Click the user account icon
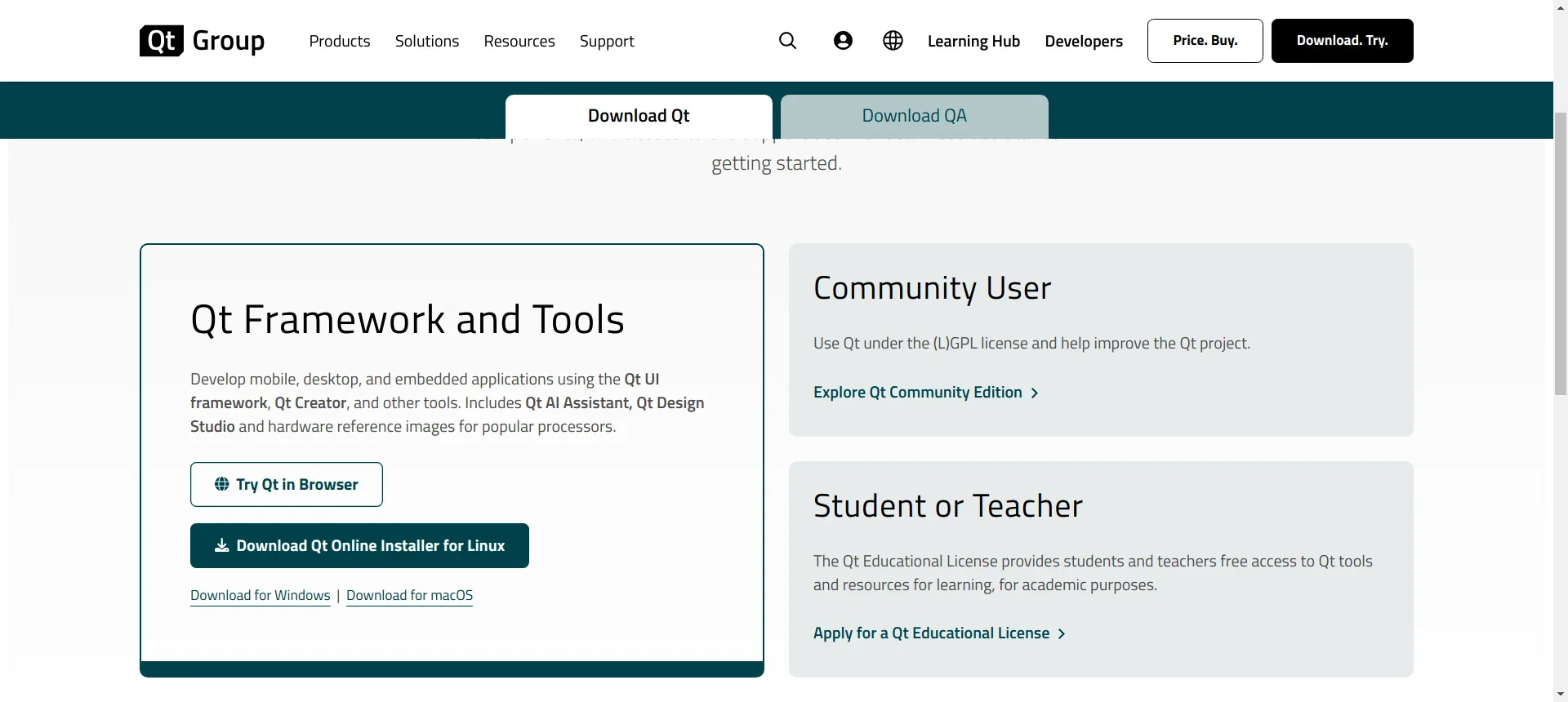Screen dimensions: 1568x702 (x=843, y=41)
